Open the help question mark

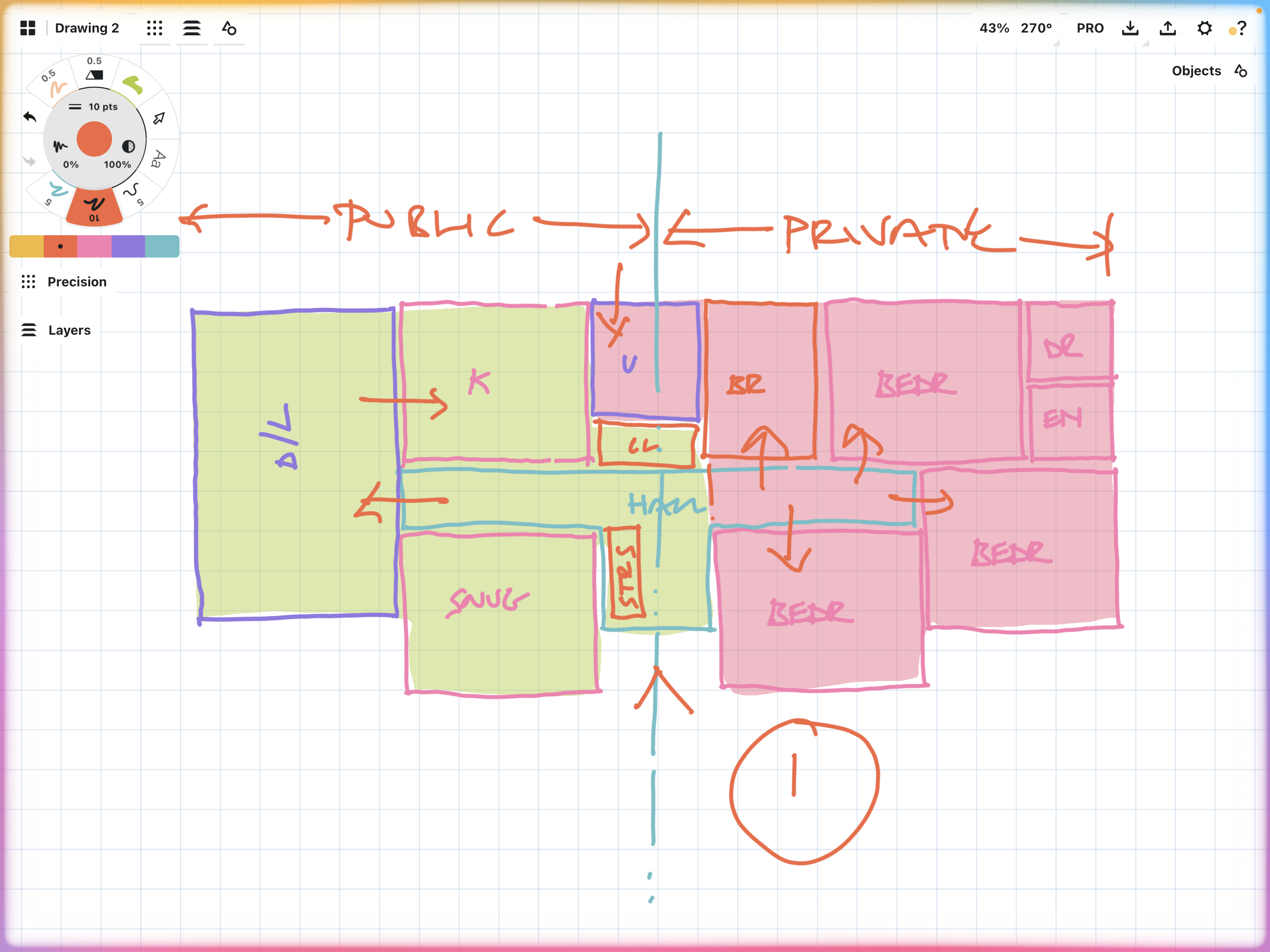tap(1241, 28)
